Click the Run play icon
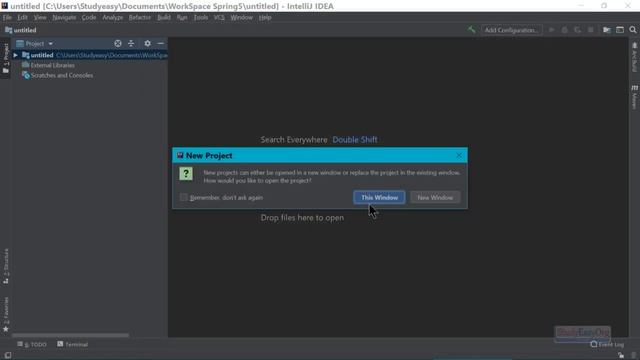640x360 pixels. [551, 30]
